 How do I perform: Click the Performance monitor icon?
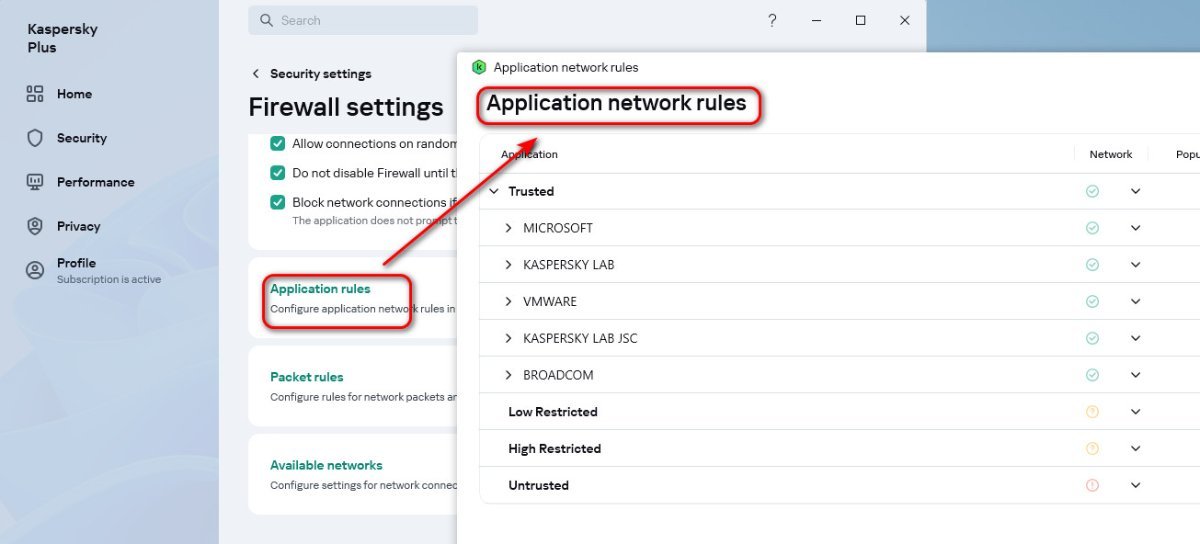(x=35, y=182)
